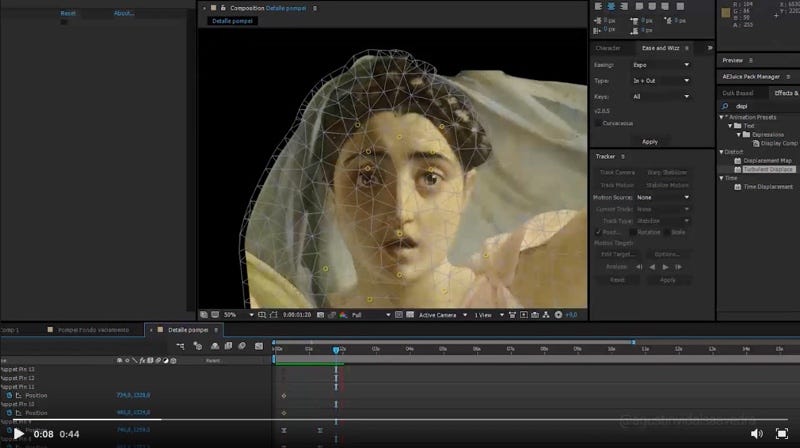Click the Track Camera button
800x448 pixels.
pos(617,172)
